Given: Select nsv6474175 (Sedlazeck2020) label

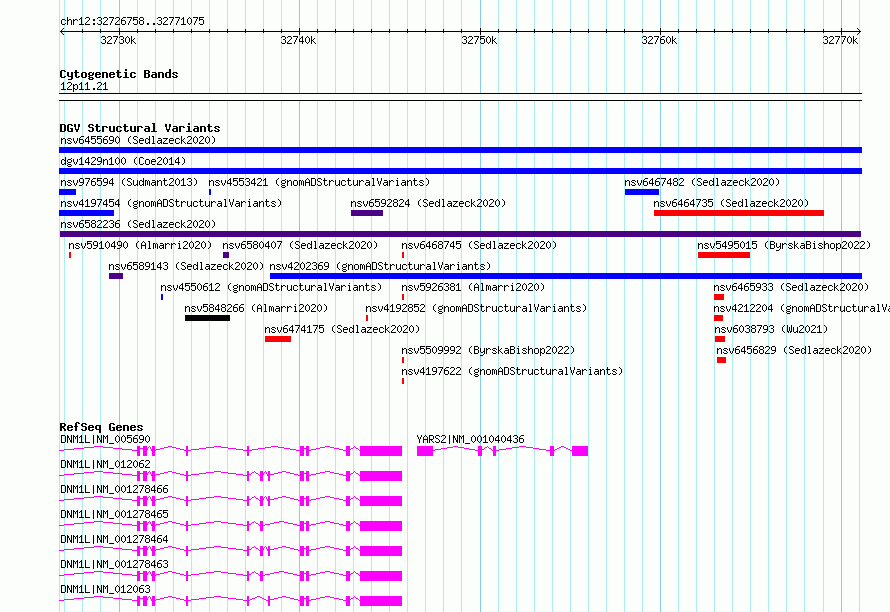Looking at the screenshot, I should [x=342, y=329].
